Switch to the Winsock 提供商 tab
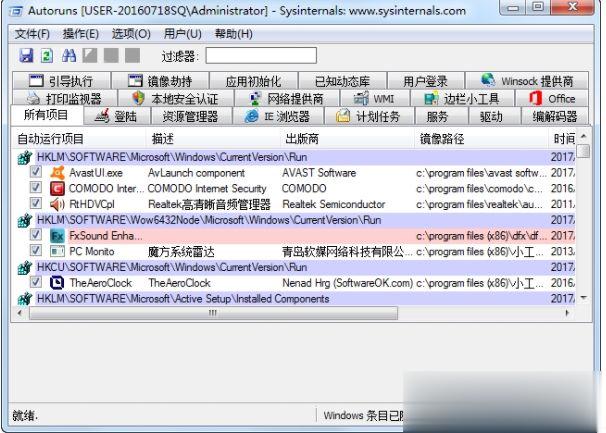606x433 pixels. click(527, 81)
